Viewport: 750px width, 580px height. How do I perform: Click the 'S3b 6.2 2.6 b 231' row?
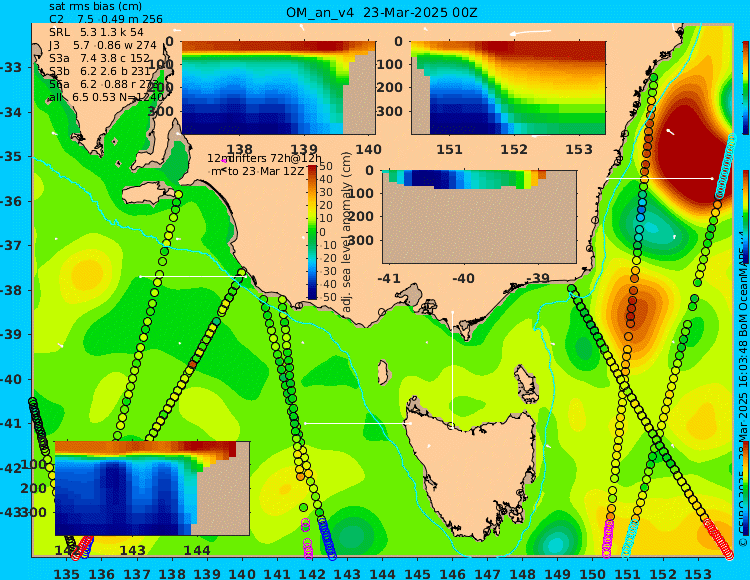click(99, 71)
